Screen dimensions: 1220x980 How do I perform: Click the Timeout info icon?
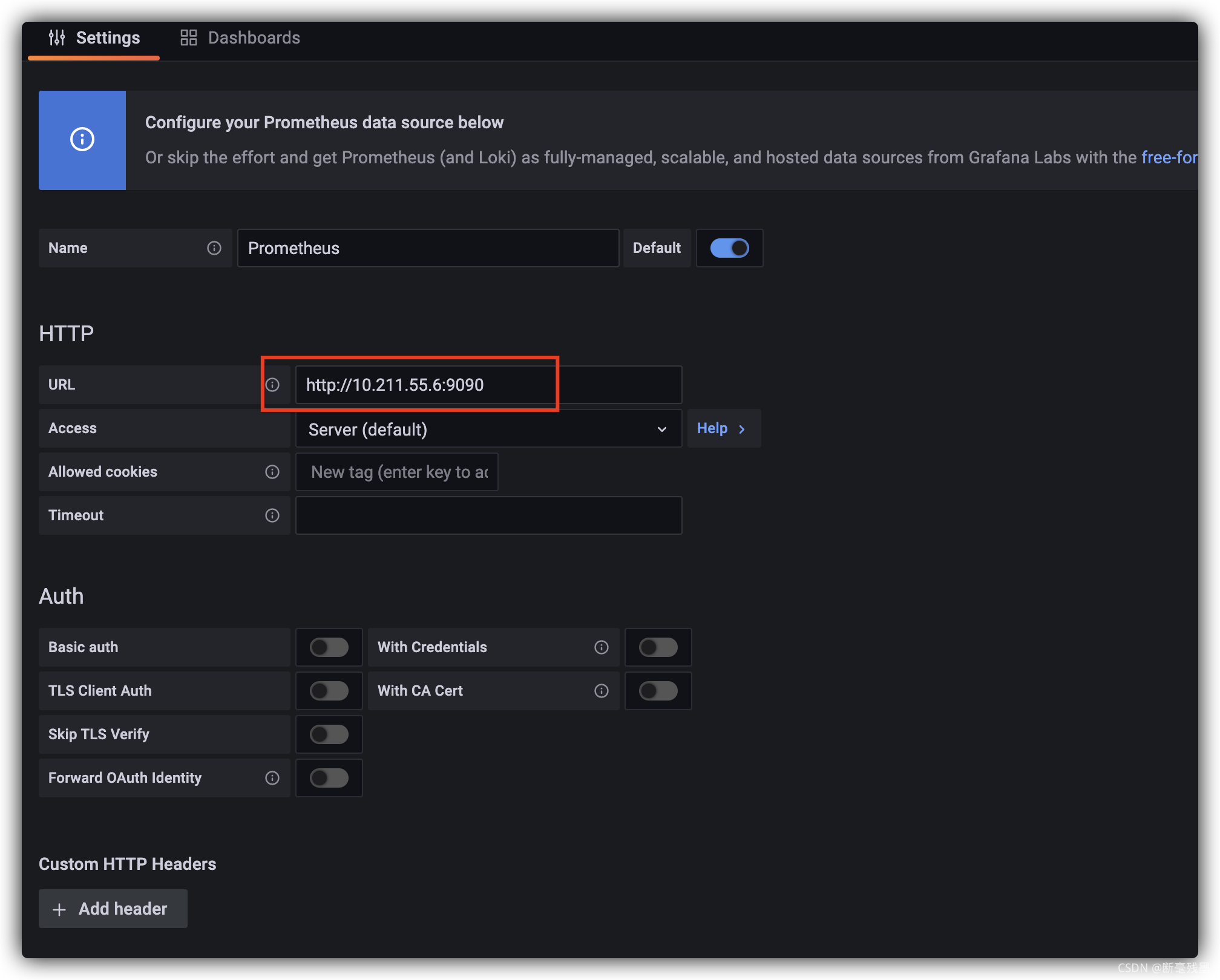pos(272,515)
